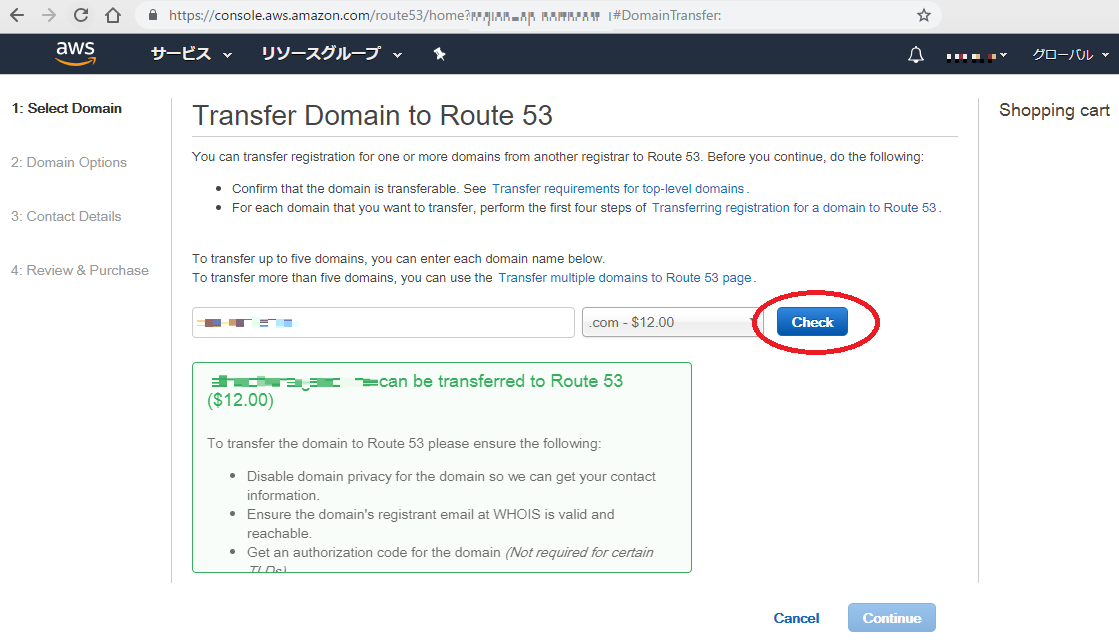Open Transferring registration for a domain link
The height and width of the screenshot is (640, 1119).
coord(794,208)
